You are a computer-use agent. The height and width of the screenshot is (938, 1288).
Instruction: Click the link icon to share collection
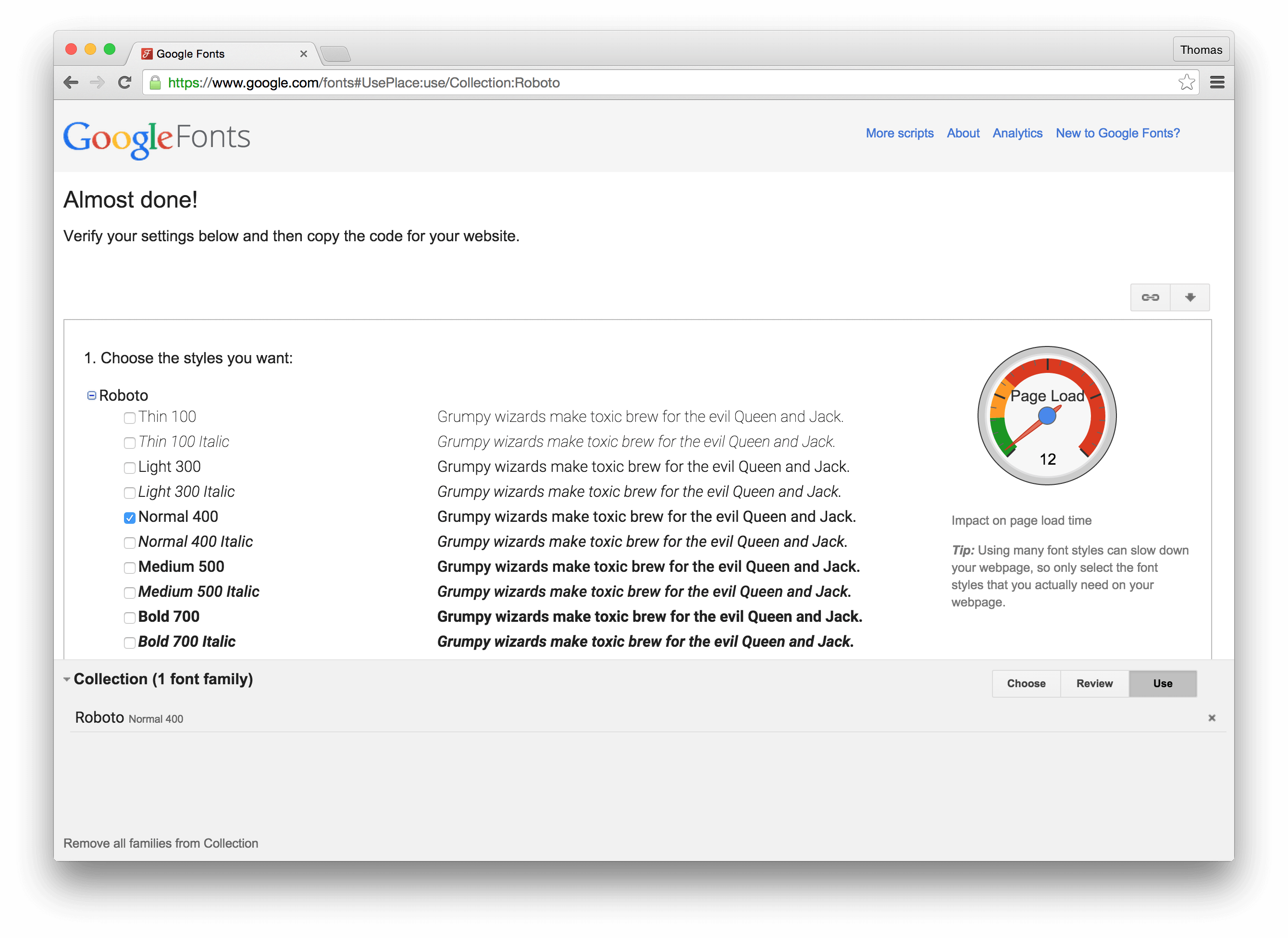coord(1150,297)
